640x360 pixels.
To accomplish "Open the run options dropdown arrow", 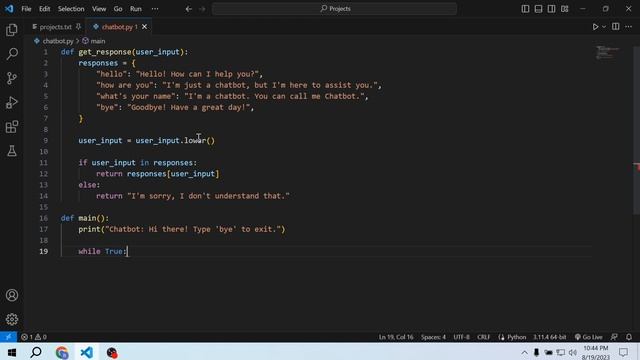I will click(604, 27).
